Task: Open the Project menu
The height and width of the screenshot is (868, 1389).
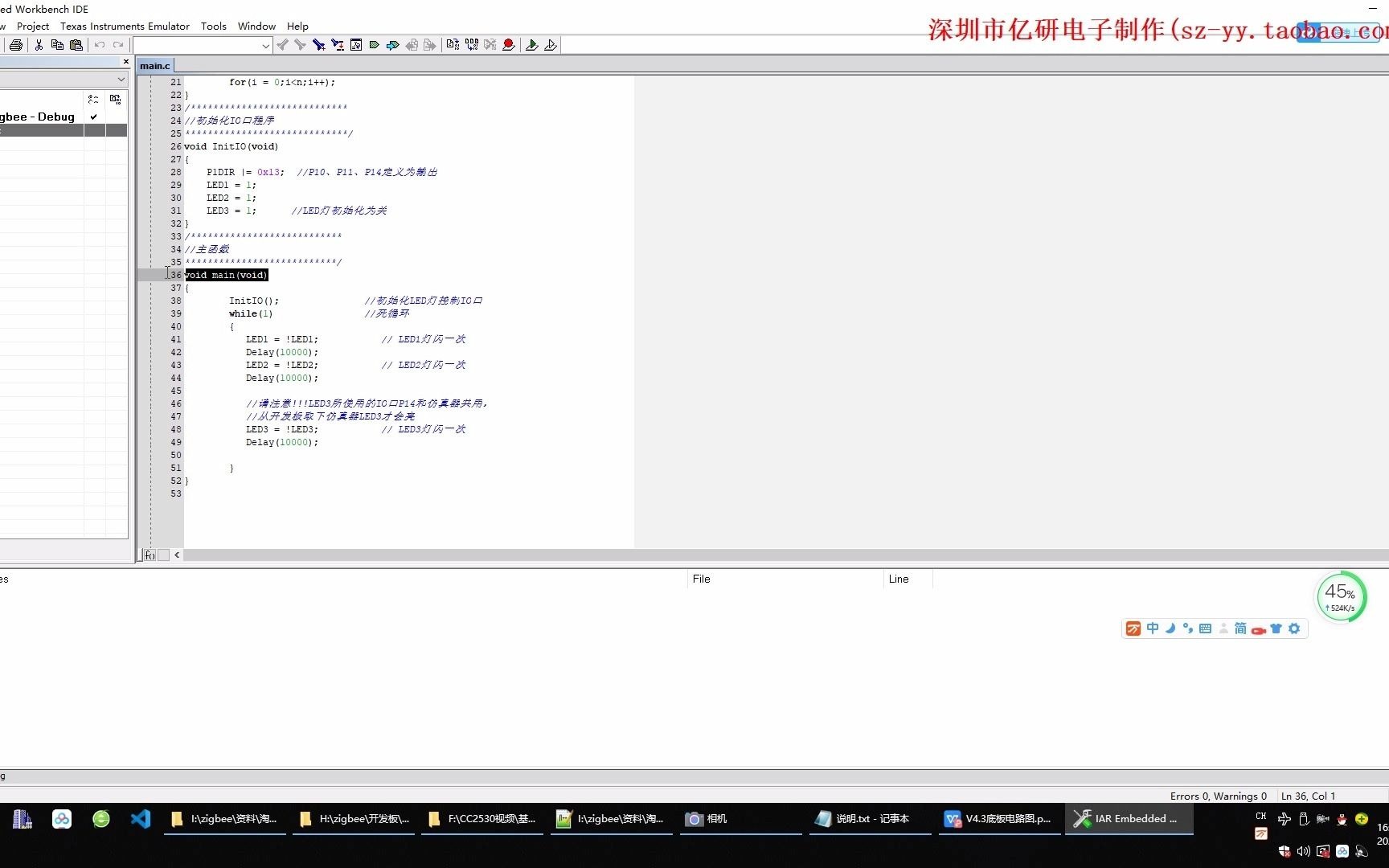Action: (x=33, y=26)
